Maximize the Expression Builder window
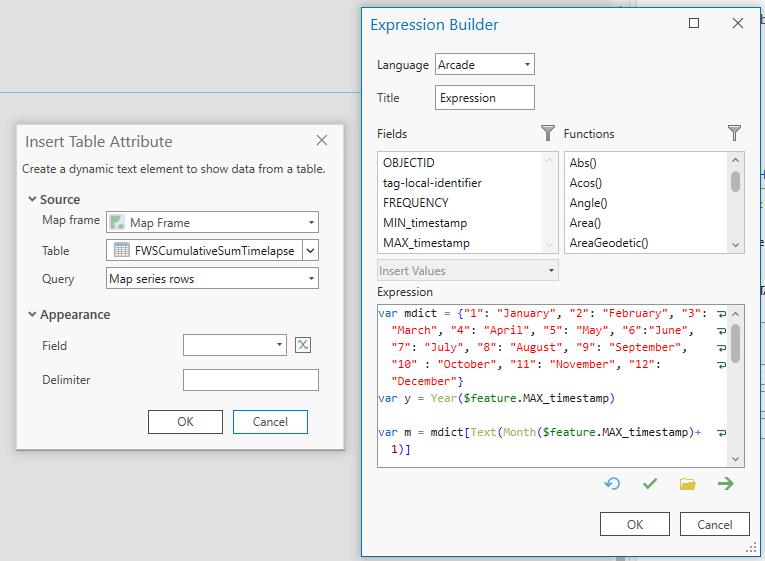The image size is (765, 561). pos(694,24)
